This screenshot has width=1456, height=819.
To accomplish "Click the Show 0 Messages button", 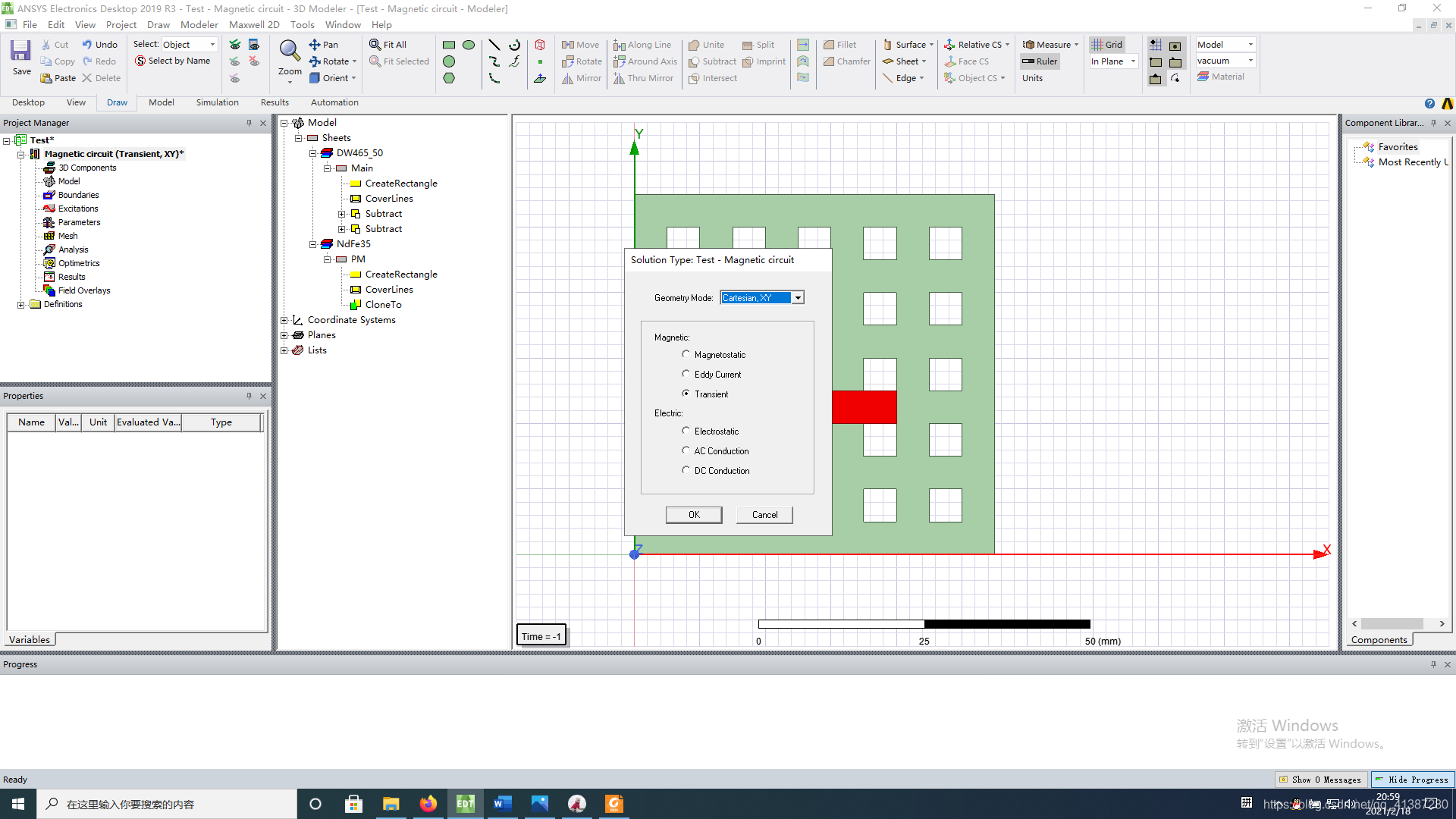I will pyautogui.click(x=1320, y=780).
